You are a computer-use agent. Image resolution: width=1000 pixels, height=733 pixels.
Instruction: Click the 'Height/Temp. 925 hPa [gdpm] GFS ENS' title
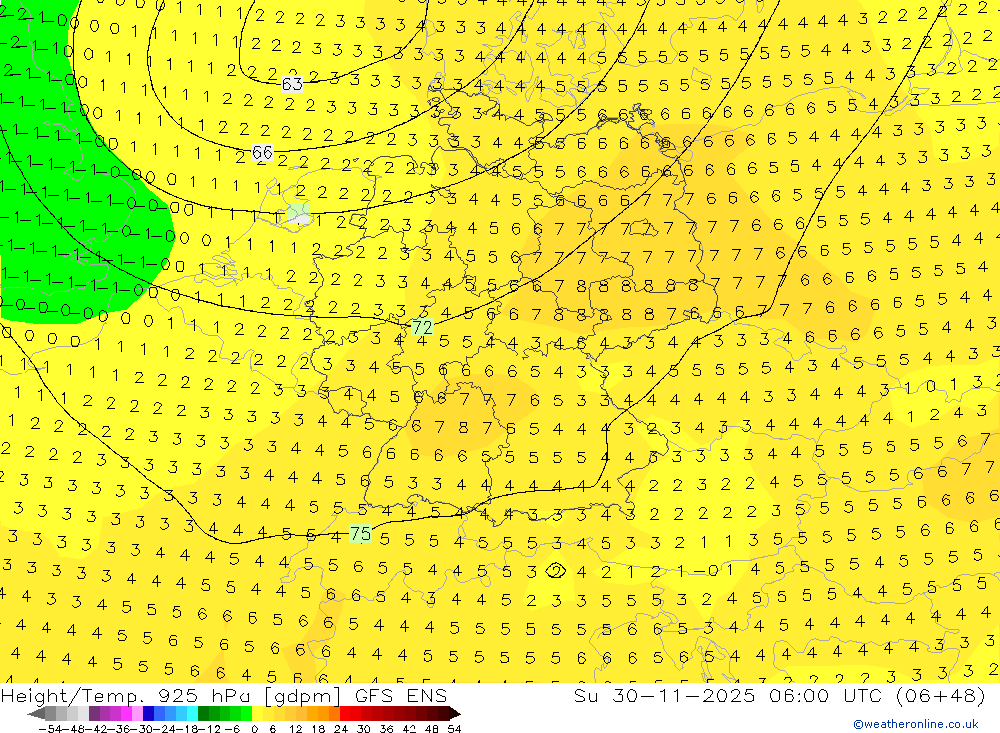(224, 695)
